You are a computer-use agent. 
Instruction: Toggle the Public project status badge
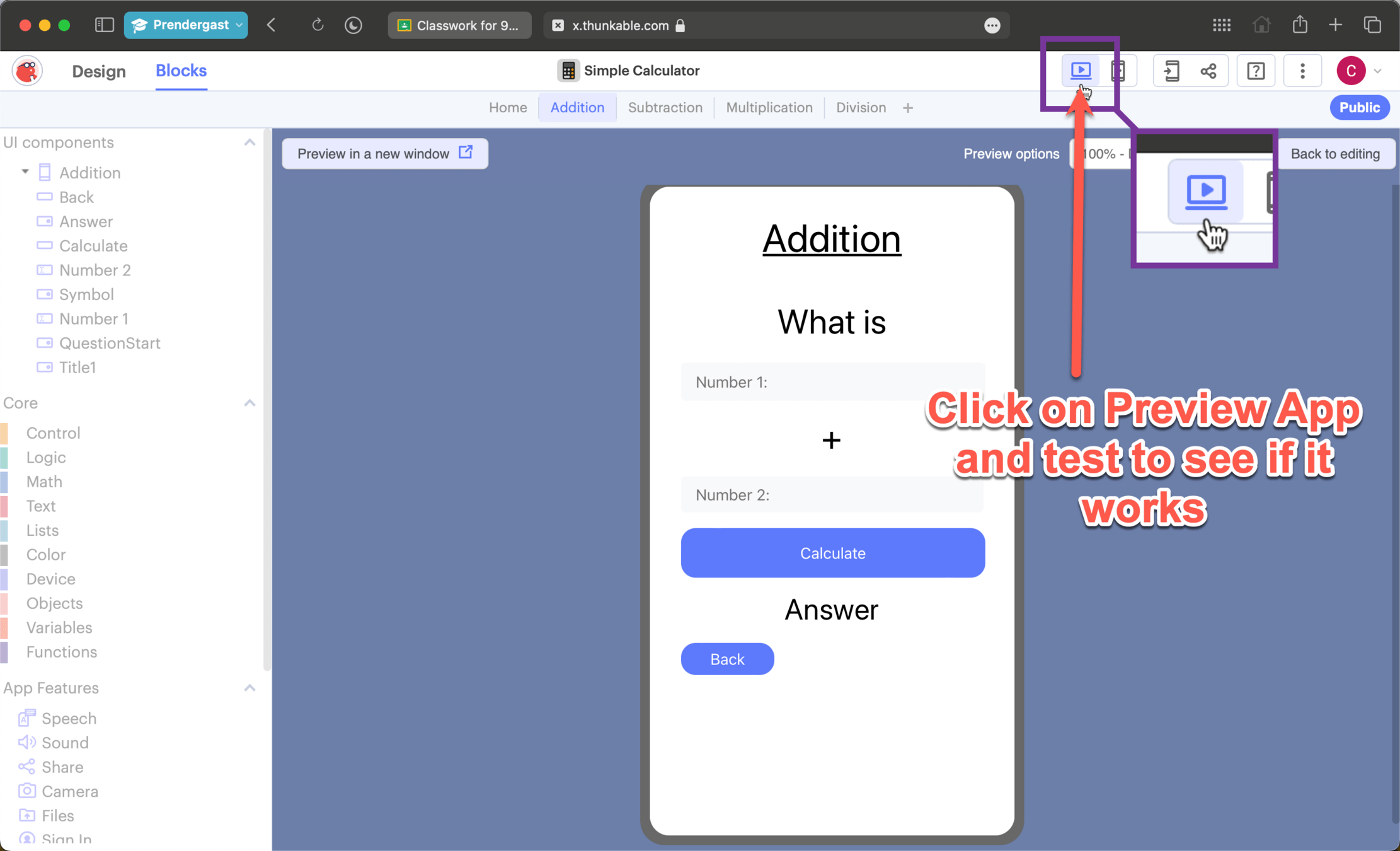(1359, 108)
